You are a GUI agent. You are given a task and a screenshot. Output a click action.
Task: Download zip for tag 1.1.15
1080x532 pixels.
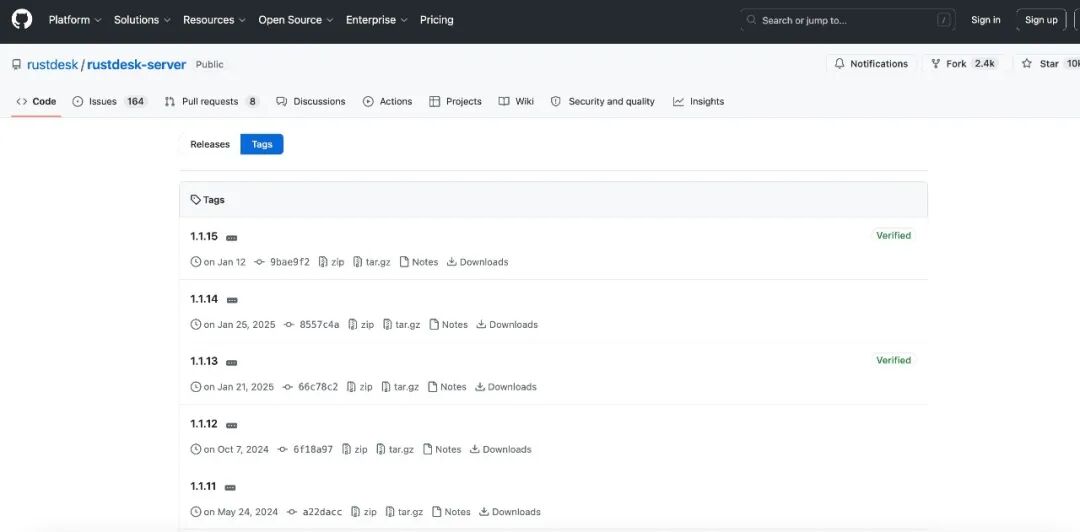tap(331, 262)
